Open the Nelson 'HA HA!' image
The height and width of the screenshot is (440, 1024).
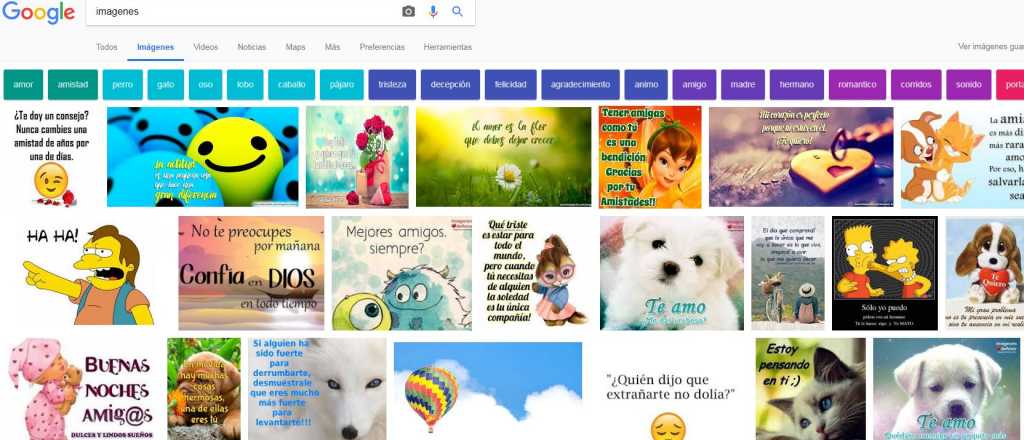(x=89, y=273)
